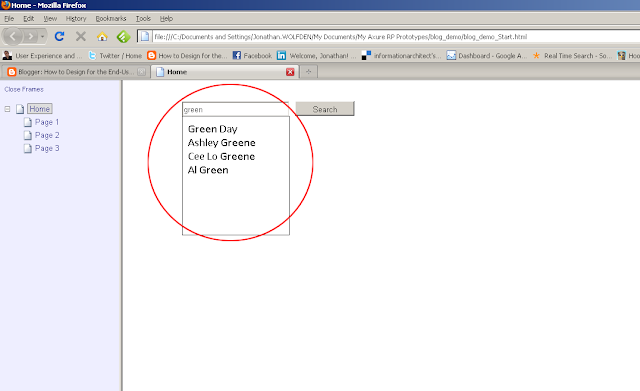Click the Google Analytics Dashboard bookmark icon
Screen dimensions: 640x391
click(451, 55)
